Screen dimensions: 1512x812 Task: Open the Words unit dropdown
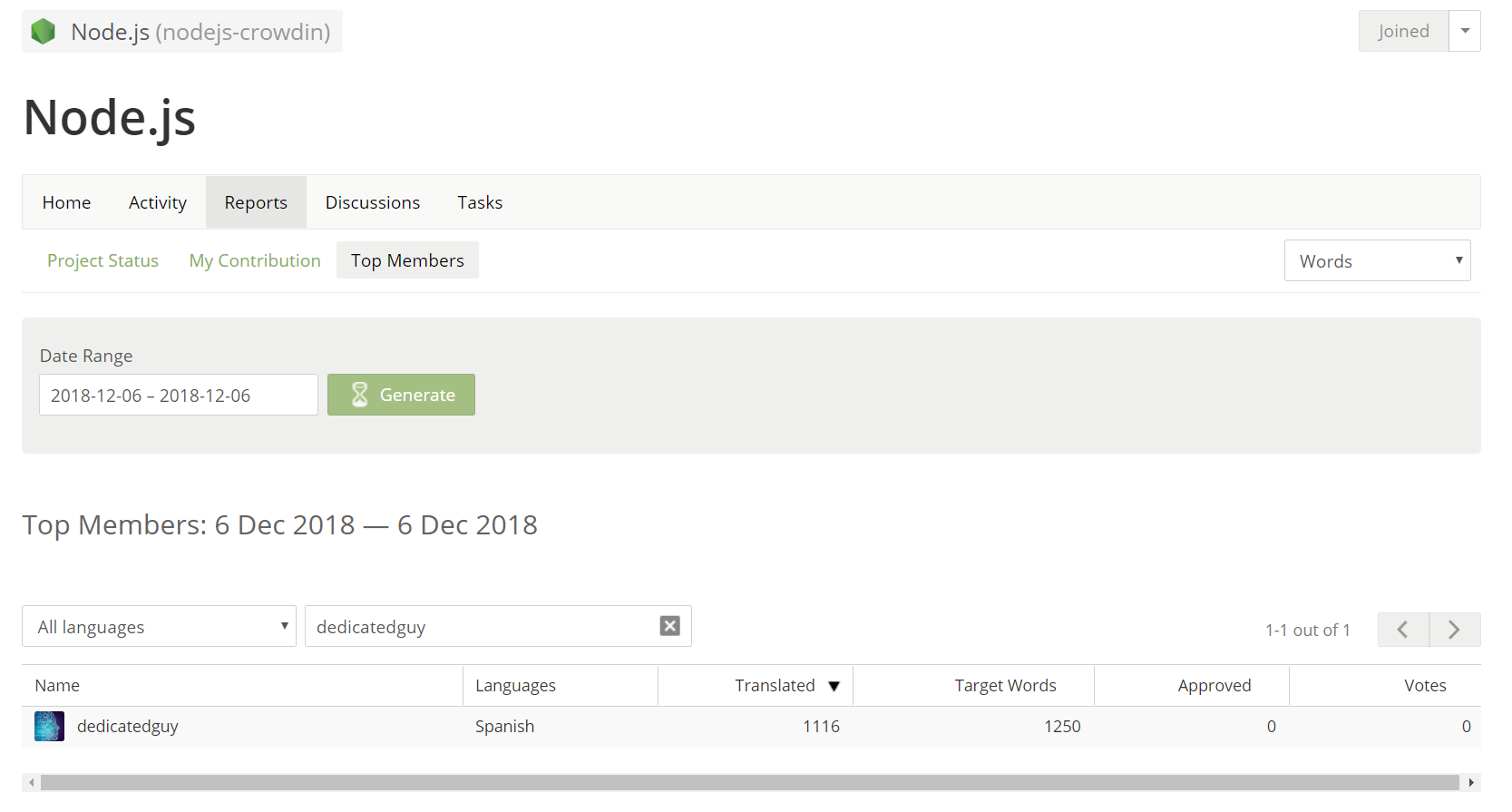pos(1377,260)
